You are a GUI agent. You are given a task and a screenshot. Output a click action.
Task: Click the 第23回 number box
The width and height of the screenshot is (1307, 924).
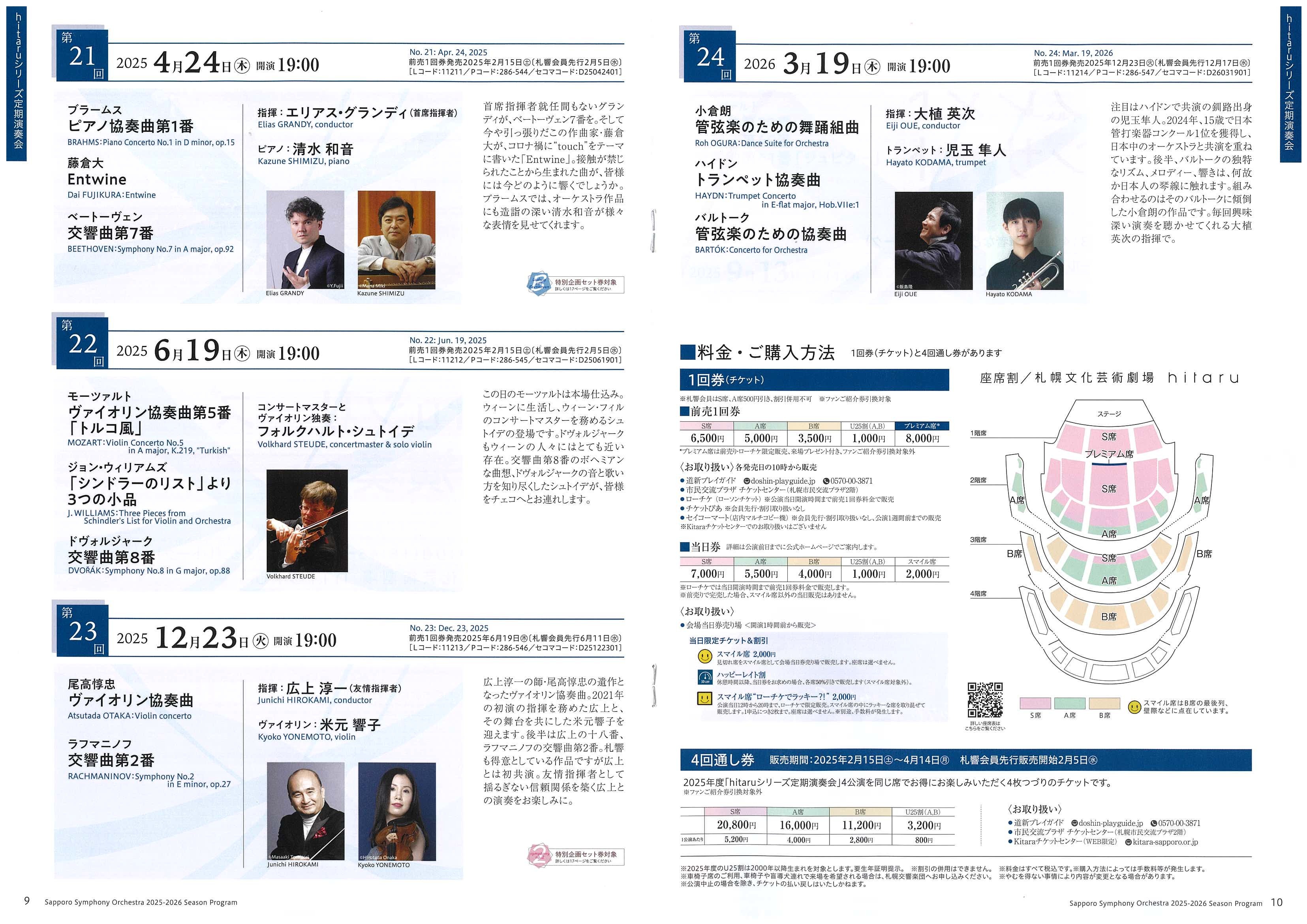(x=83, y=631)
